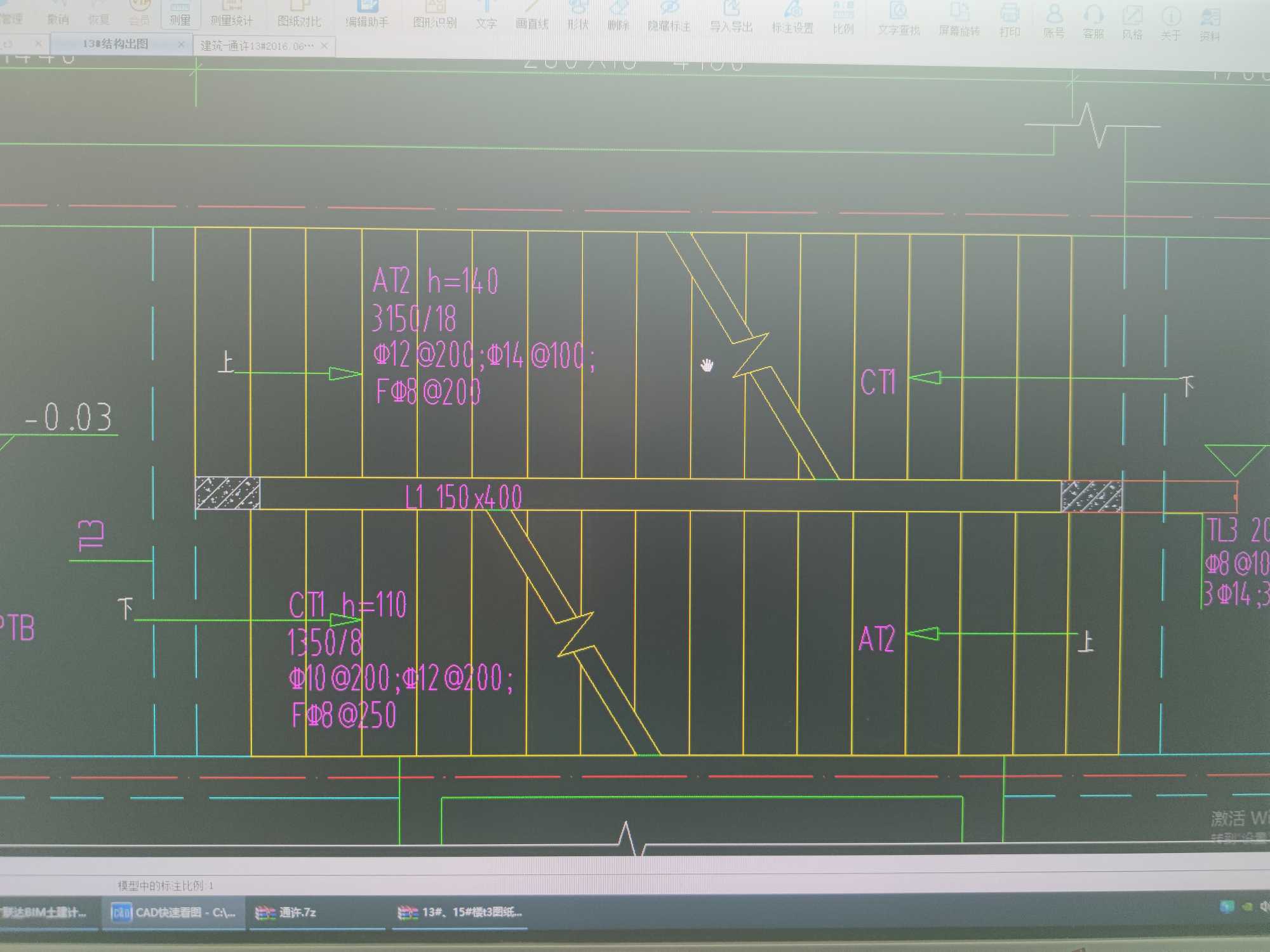This screenshot has height=952, width=1270.
Task: Click the AT2 h=140 annotation text
Action: [x=435, y=281]
